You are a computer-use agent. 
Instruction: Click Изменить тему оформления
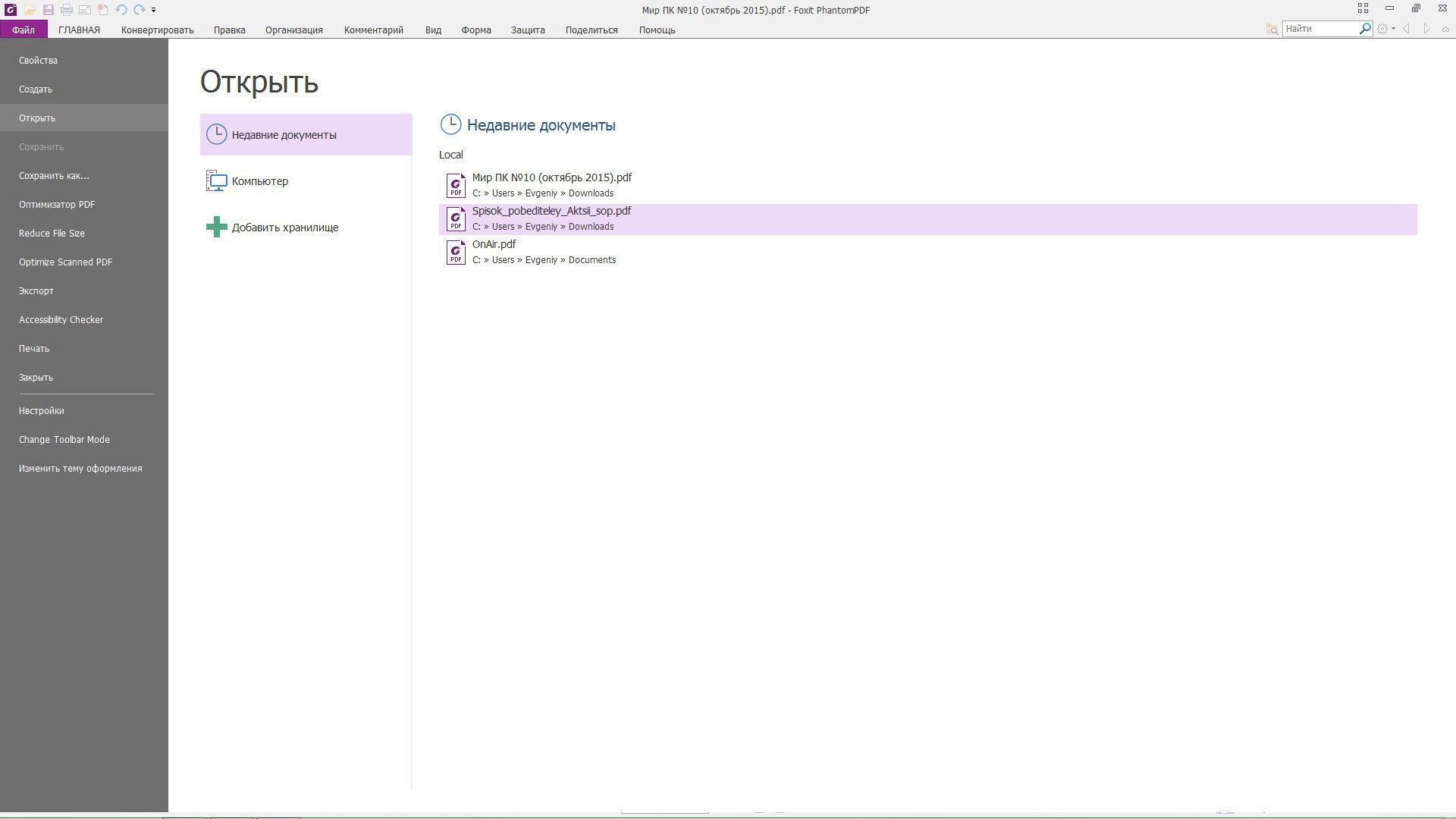(84, 468)
